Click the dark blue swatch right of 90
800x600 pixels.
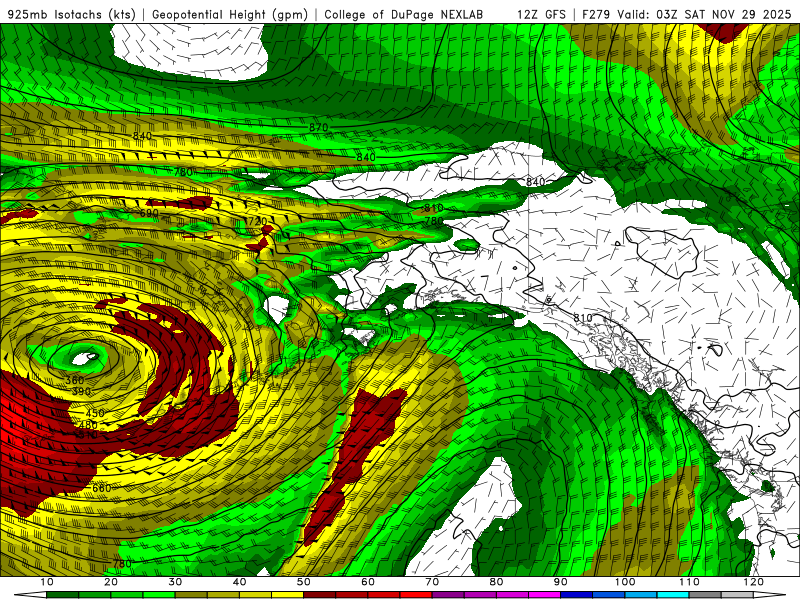pyautogui.click(x=577, y=595)
